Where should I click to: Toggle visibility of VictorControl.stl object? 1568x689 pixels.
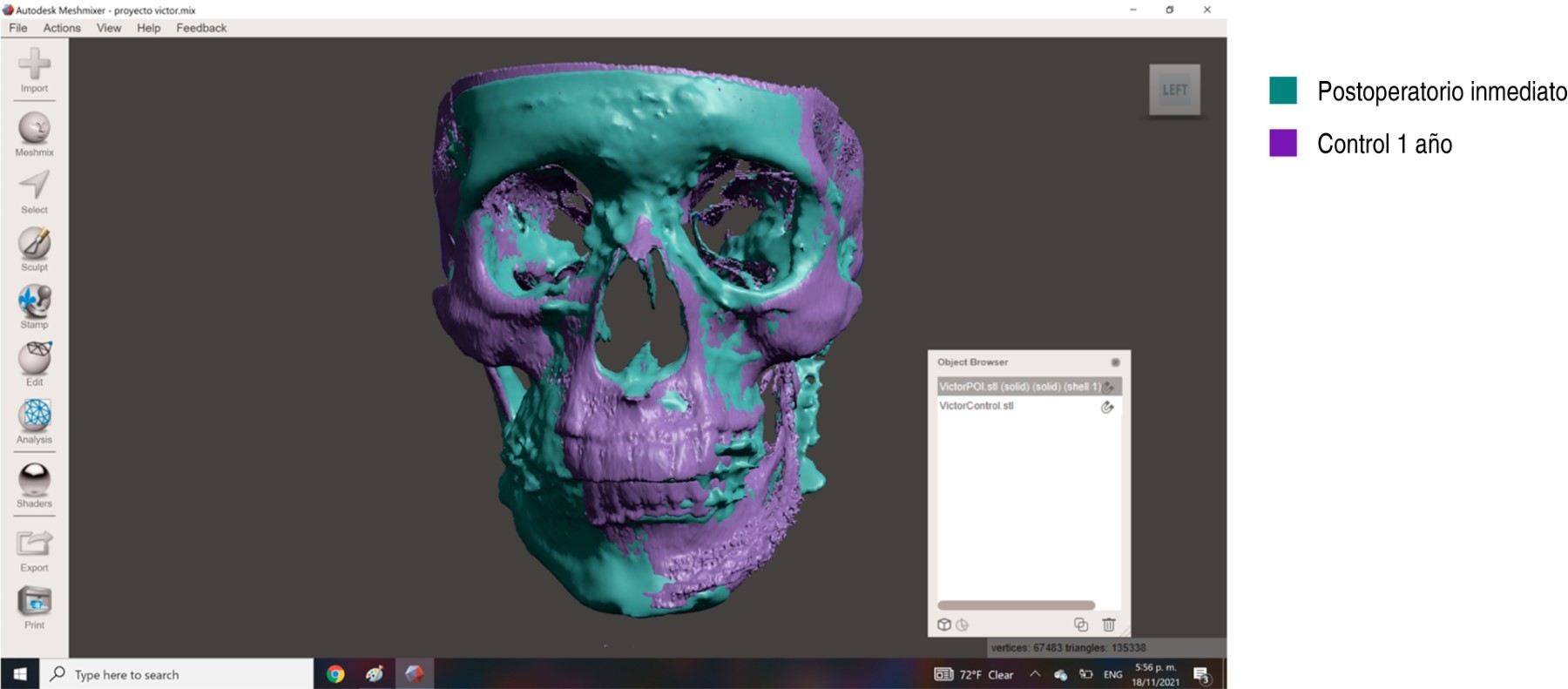click(x=1107, y=407)
